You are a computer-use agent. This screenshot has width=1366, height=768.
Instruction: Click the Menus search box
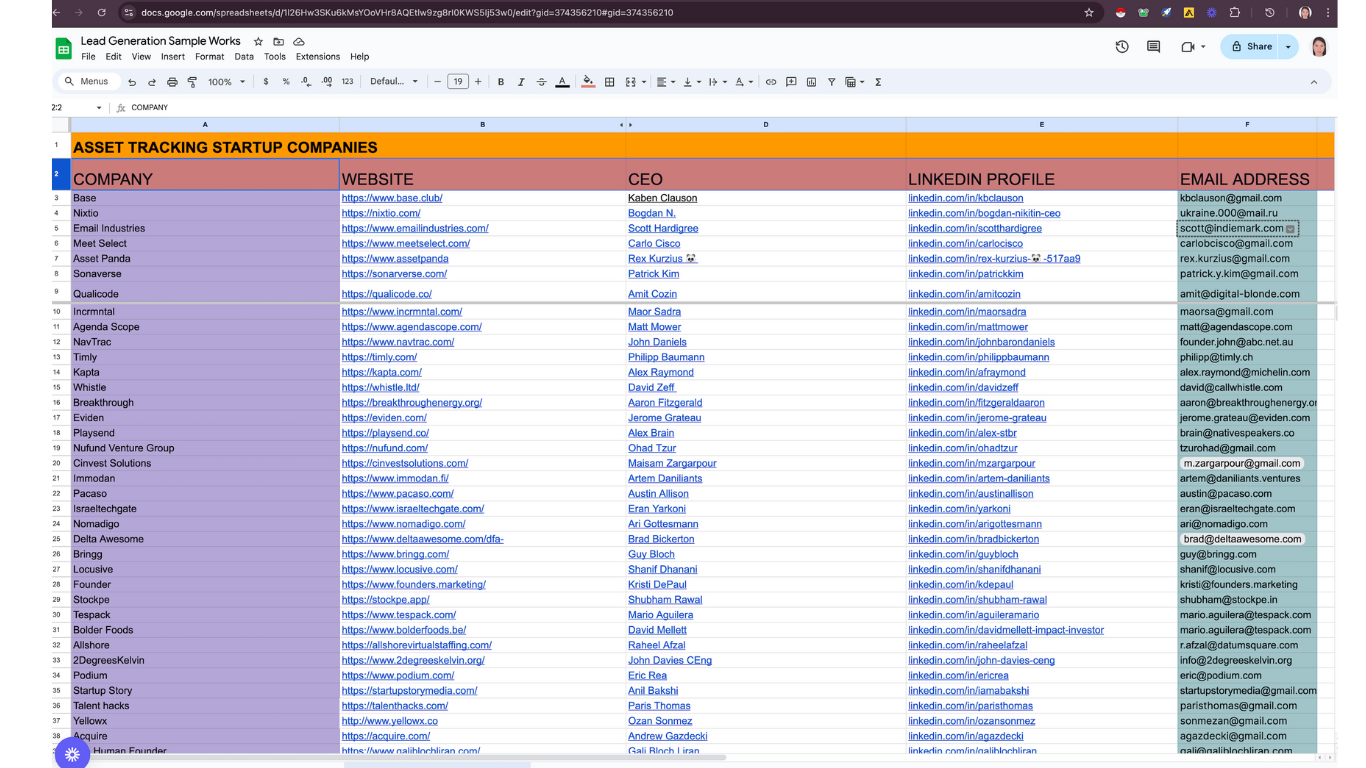(87, 82)
